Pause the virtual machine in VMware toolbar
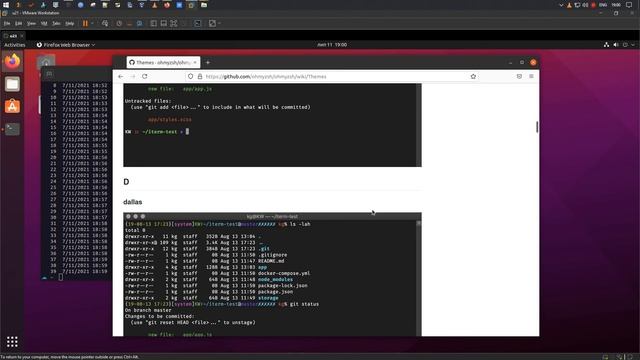 [x=85, y=23]
